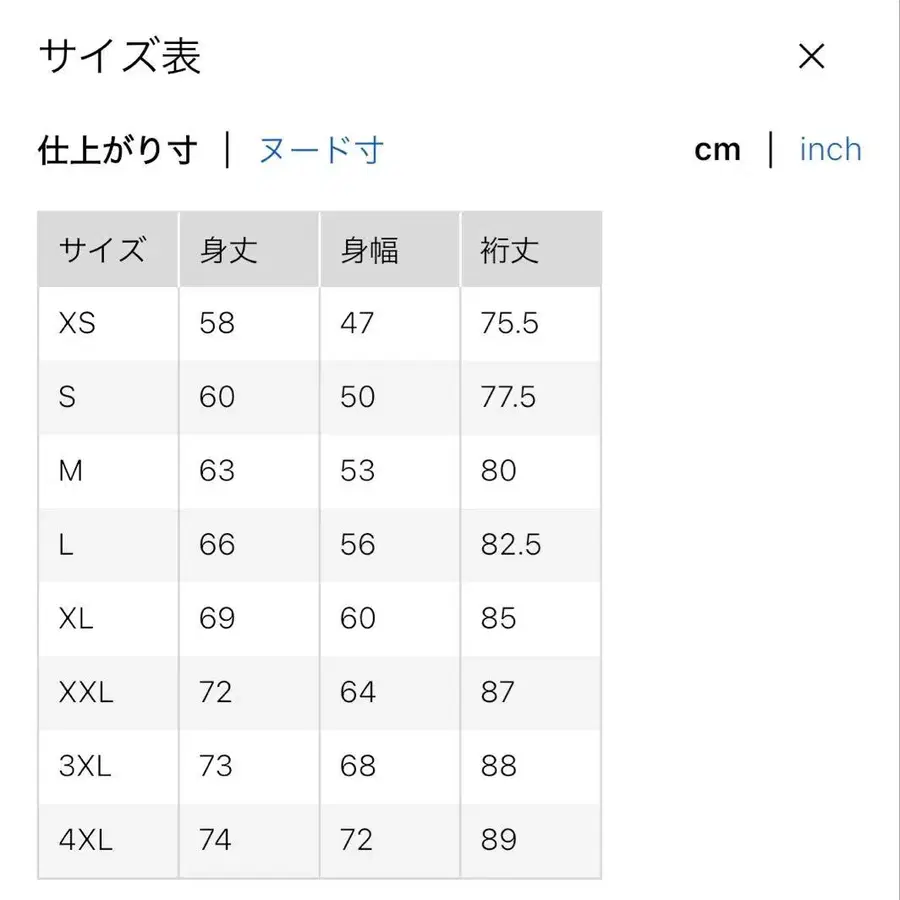Select the 4XL size row

pos(85,840)
